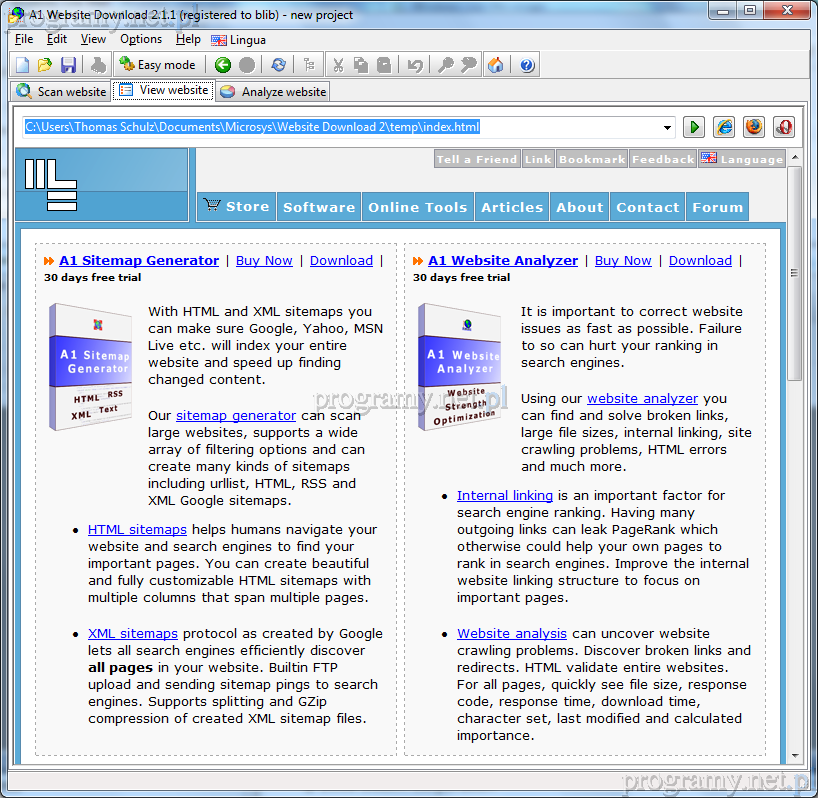
Task: Open page in Internet Explorer icon
Action: 724,127
